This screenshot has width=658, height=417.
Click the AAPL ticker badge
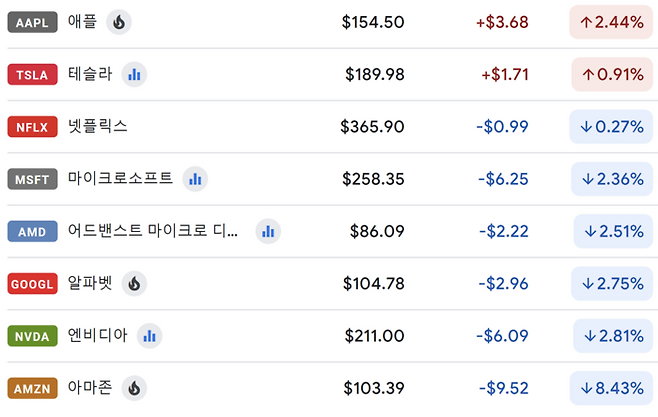pyautogui.click(x=32, y=22)
